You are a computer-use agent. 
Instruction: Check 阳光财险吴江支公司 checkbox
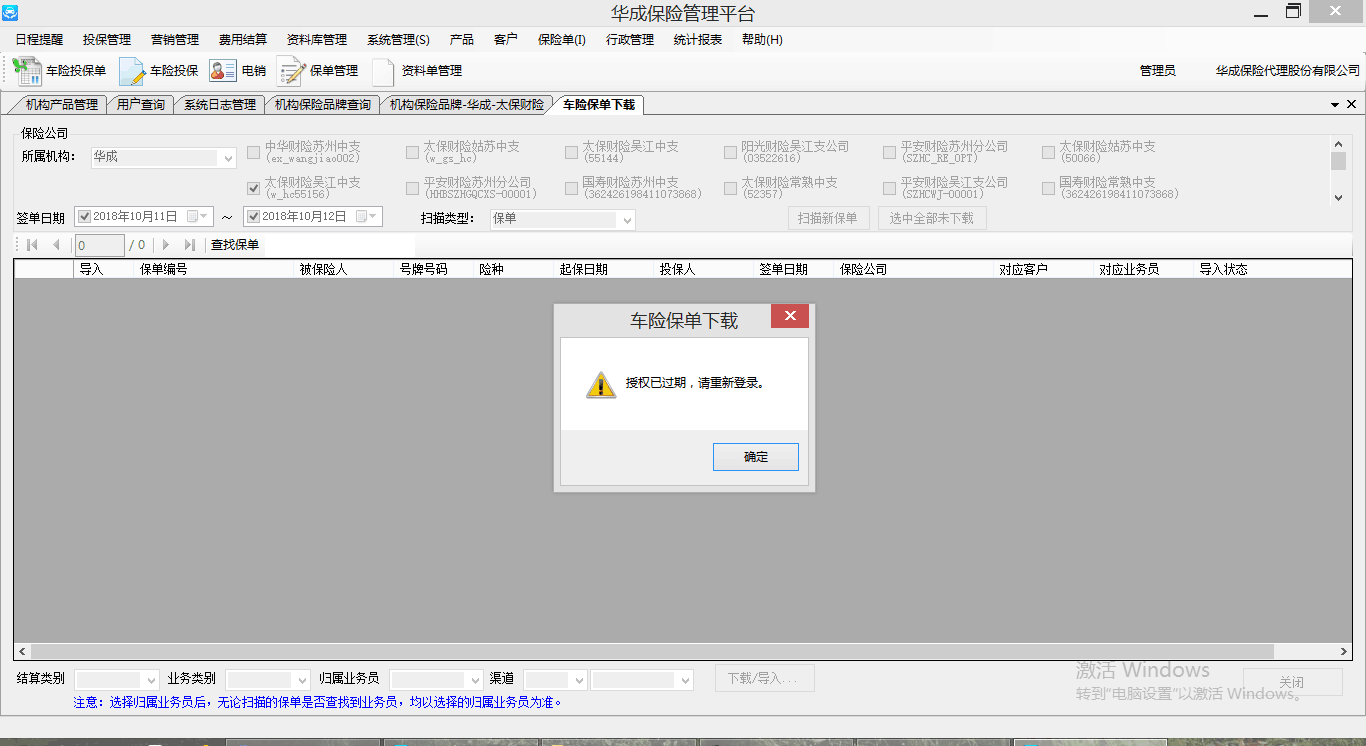(731, 152)
